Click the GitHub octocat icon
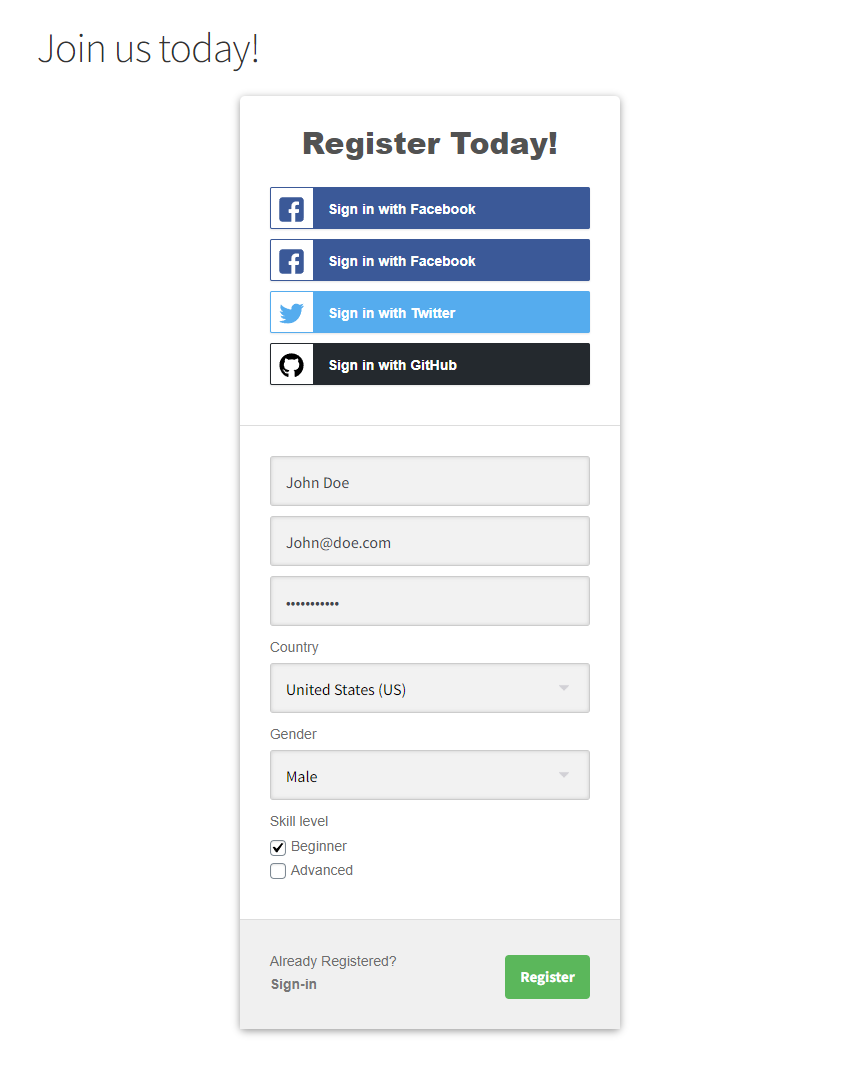This screenshot has width=846, height=1073. click(291, 365)
